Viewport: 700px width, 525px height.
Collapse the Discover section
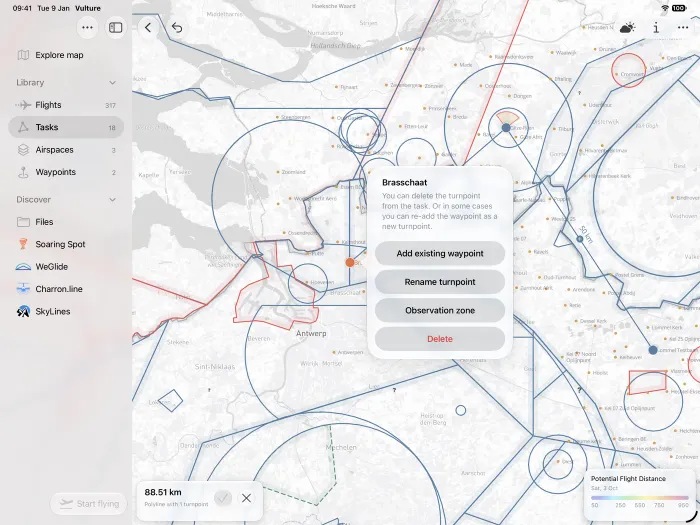[x=112, y=200]
